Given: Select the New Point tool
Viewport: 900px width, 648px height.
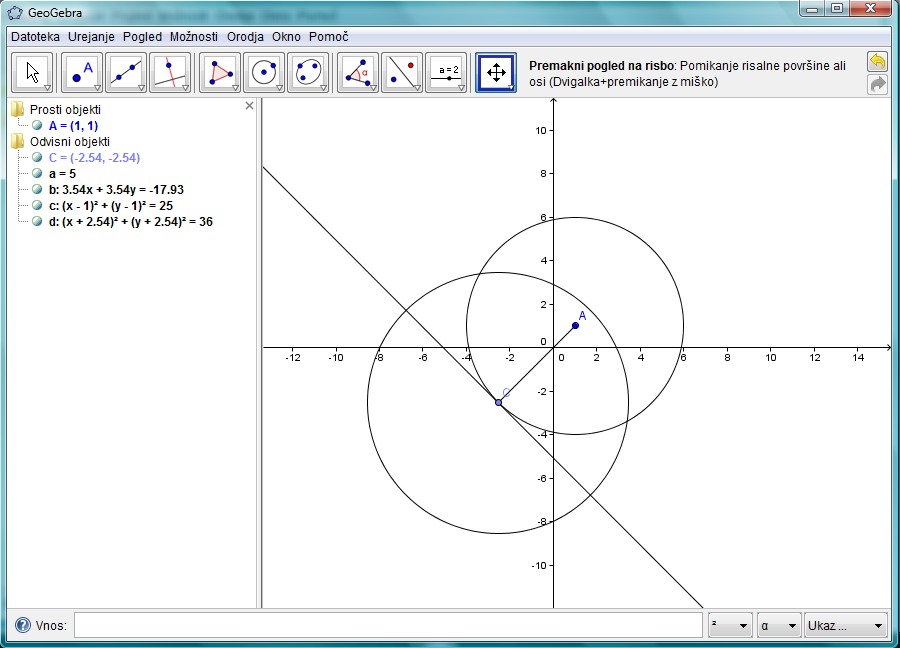Looking at the screenshot, I should coord(82,72).
